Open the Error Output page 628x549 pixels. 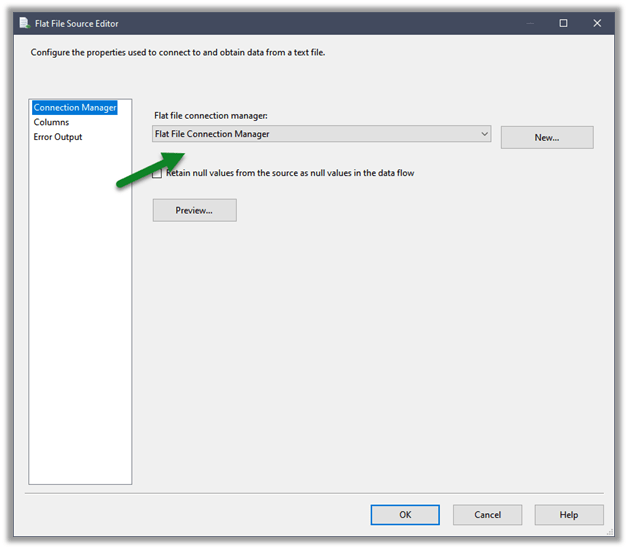pos(58,137)
